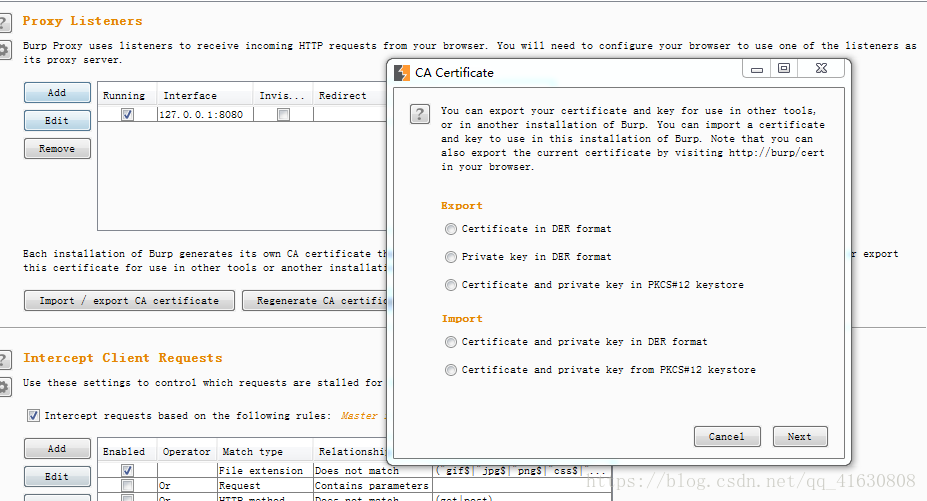This screenshot has height=501, width=927.
Task: Click Burp logo icon in dialog title
Action: (x=402, y=73)
